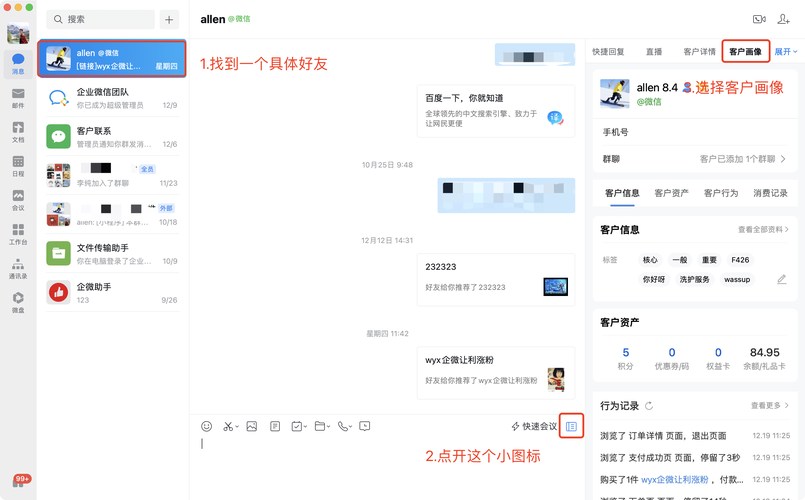Viewport: 805px width, 500px height.
Task: Open the Workbench (工作台) sidebar icon
Action: pos(18,234)
